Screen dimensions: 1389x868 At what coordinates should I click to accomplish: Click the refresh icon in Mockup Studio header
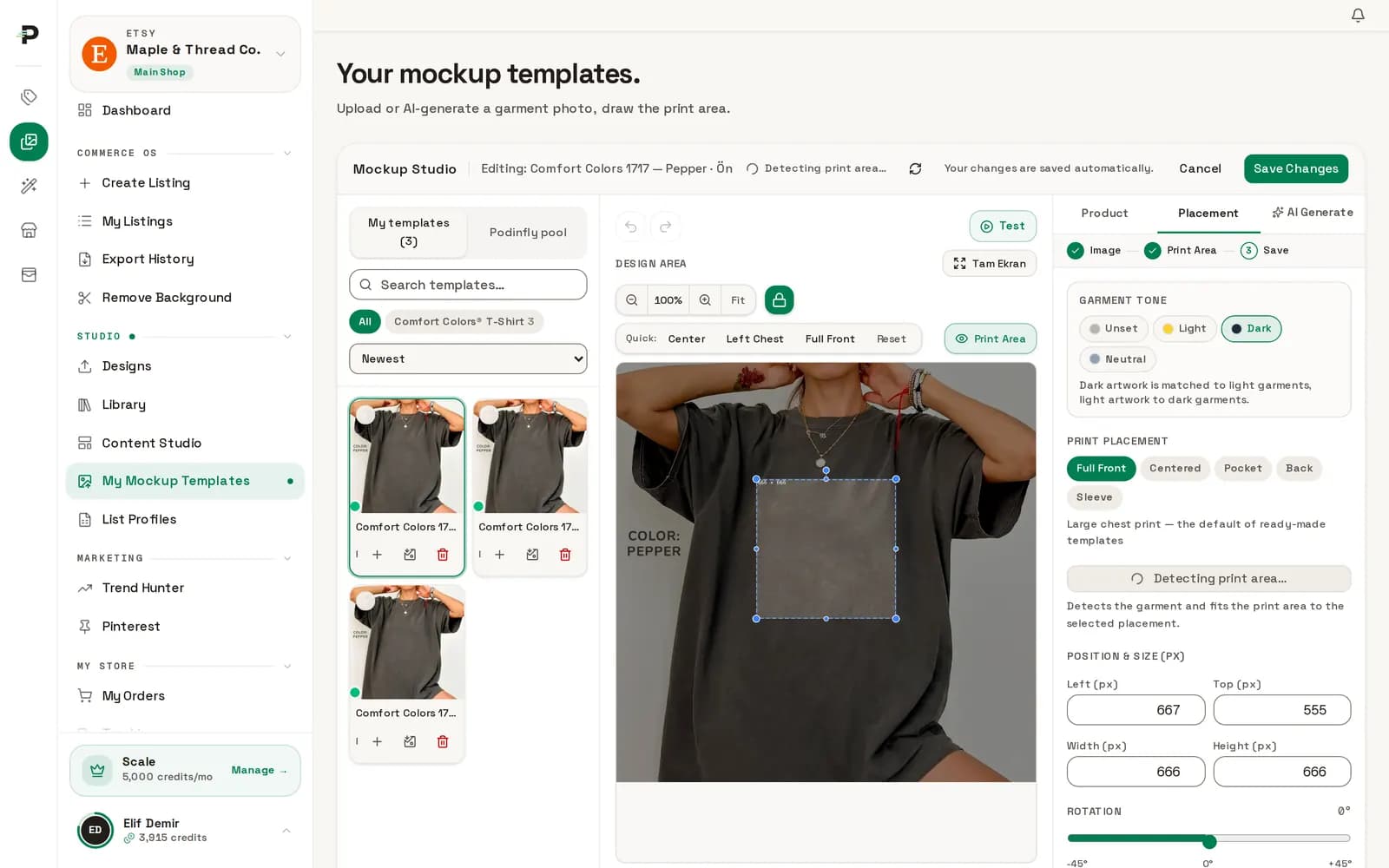(x=915, y=168)
